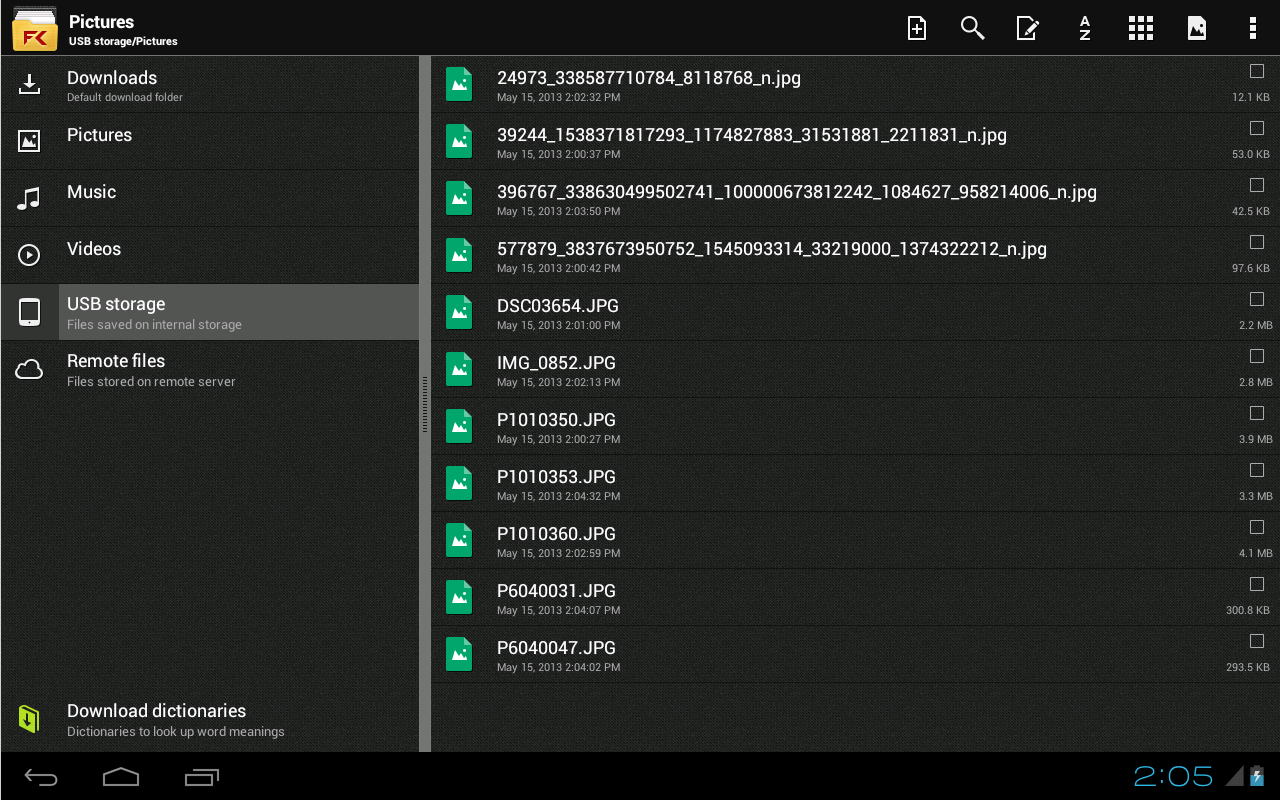Open the search magnifier icon
This screenshot has height=800, width=1280.
[972, 28]
